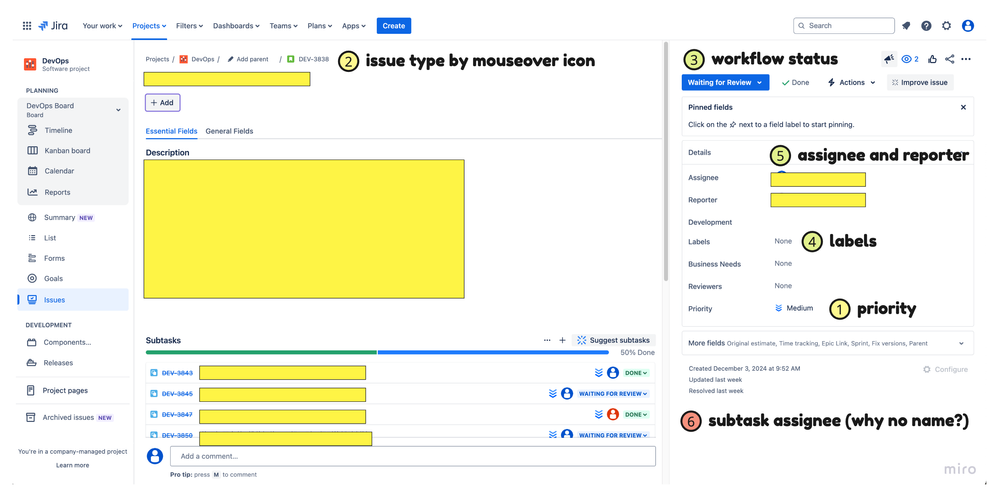999x497 pixels.
Task: Open the Apps dropdown menu
Action: click(354, 26)
